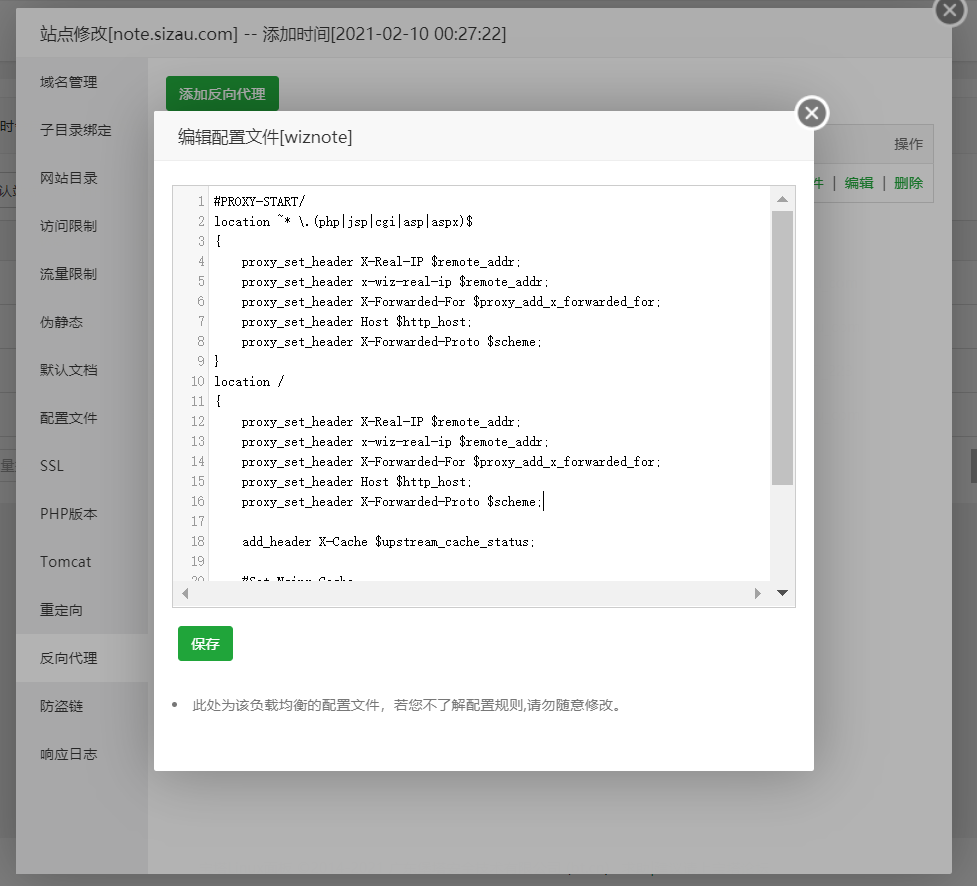
Task: Go to PHP版本 tab
Action: 69,514
